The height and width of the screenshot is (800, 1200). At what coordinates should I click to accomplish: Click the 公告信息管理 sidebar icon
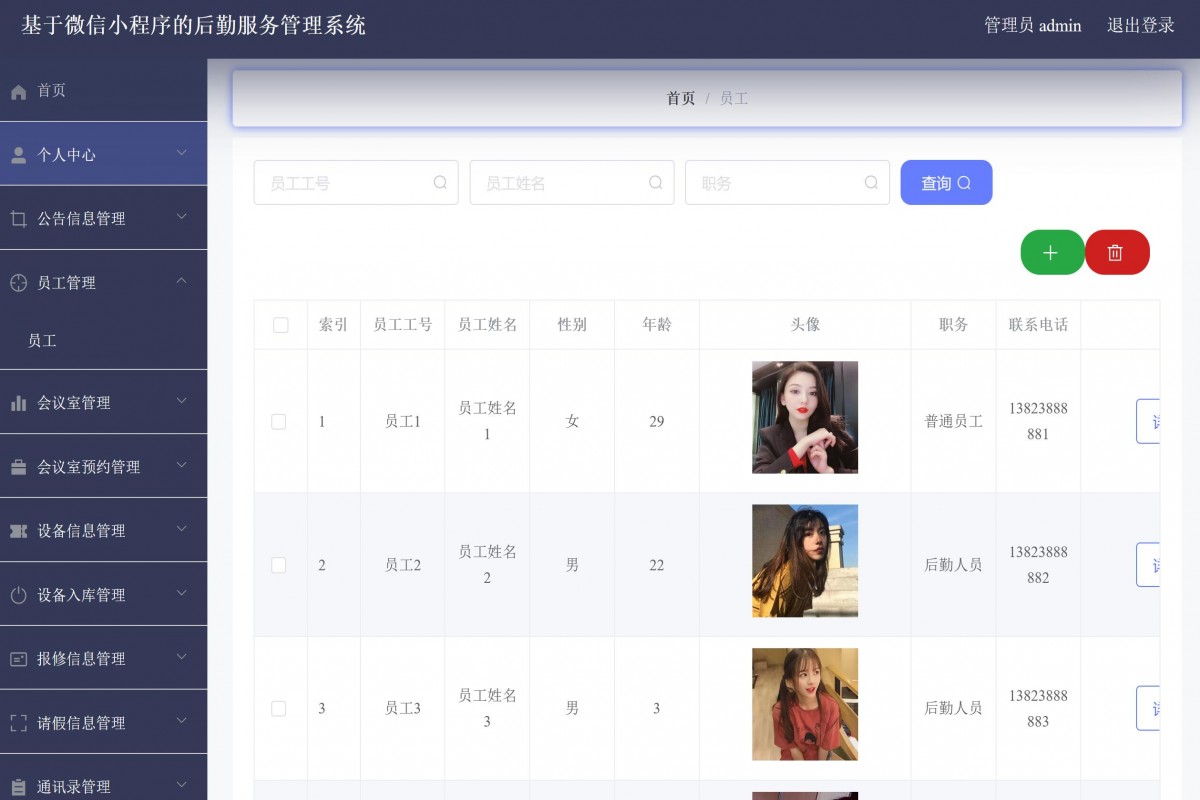tap(17, 218)
